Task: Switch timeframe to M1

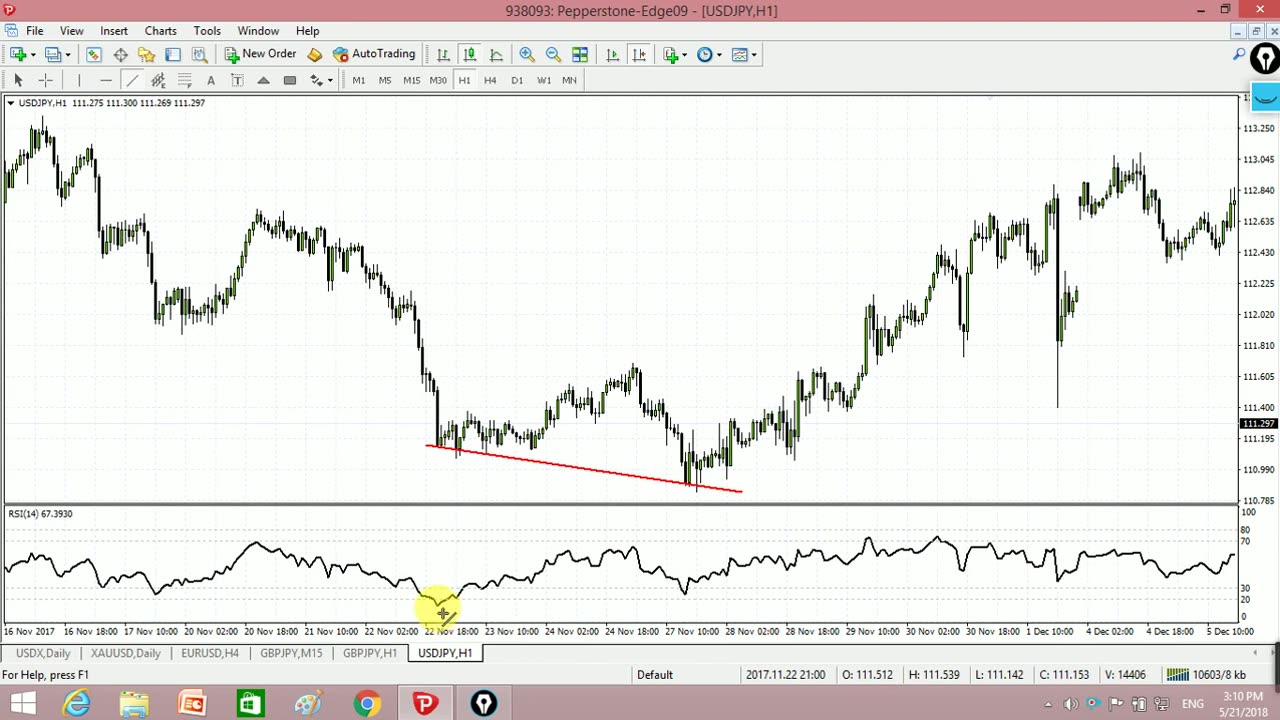Action: click(359, 80)
